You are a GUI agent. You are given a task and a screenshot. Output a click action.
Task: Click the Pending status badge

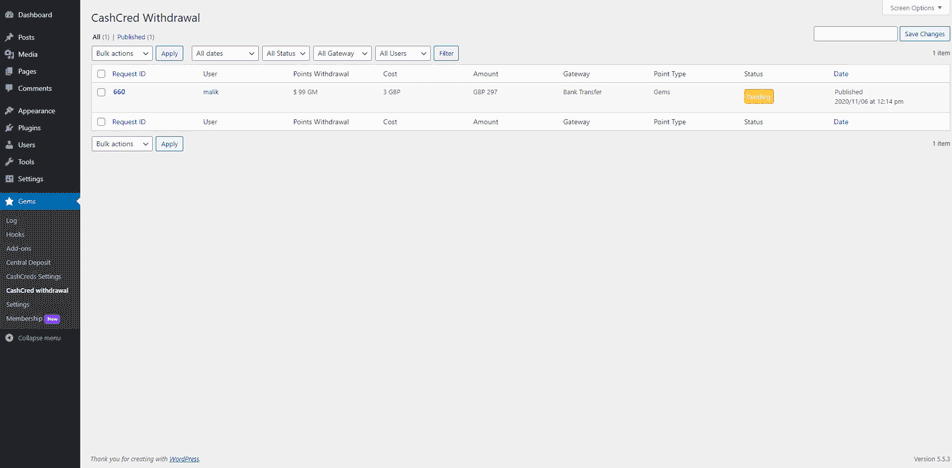[x=759, y=97]
